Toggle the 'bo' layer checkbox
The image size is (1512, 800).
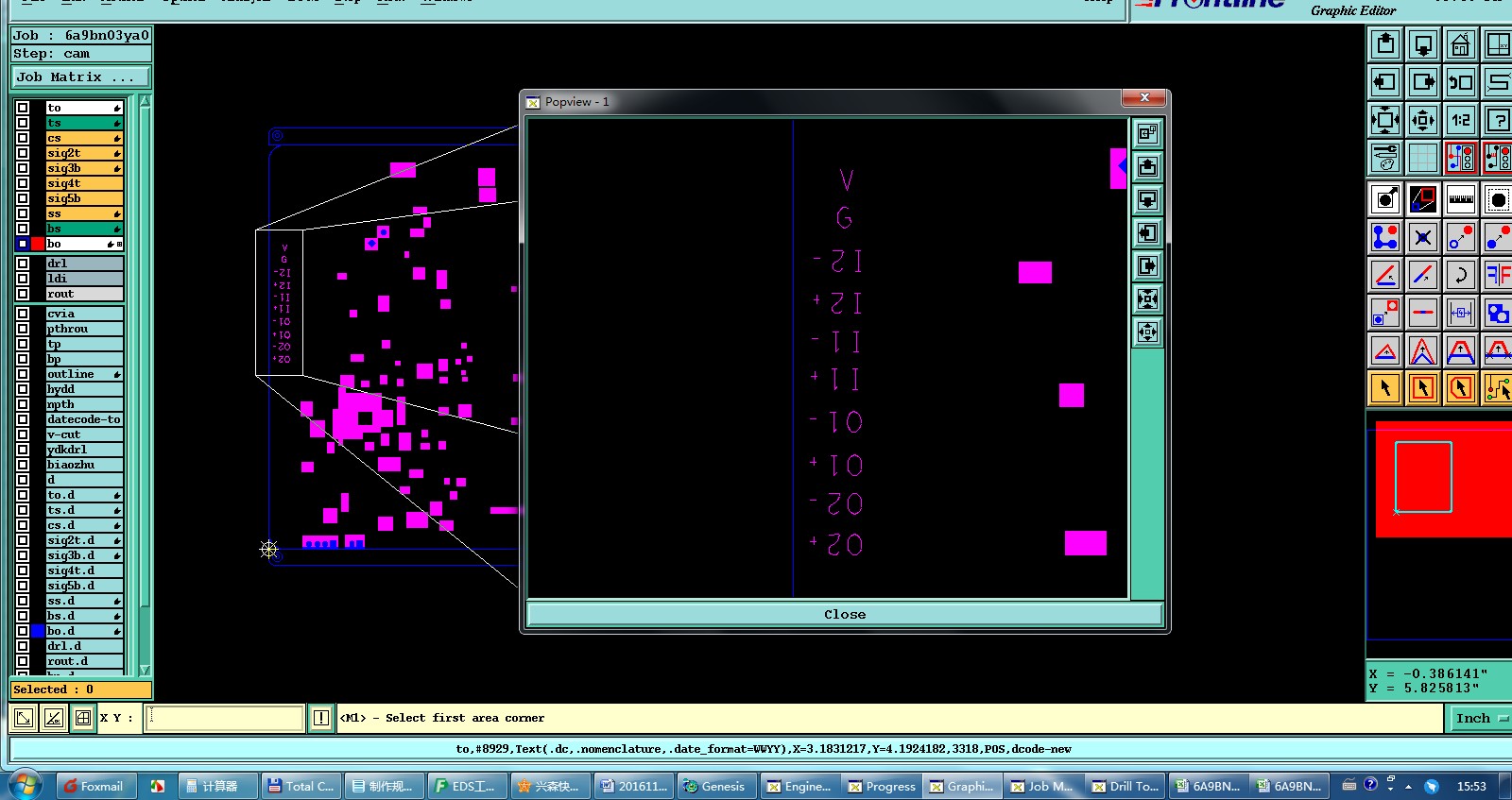pos(23,244)
